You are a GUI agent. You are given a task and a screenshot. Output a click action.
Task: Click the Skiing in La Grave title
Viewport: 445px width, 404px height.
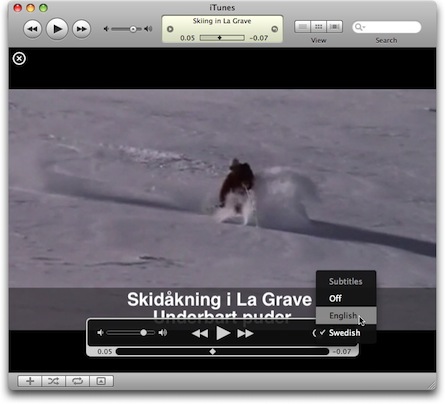tap(222, 21)
